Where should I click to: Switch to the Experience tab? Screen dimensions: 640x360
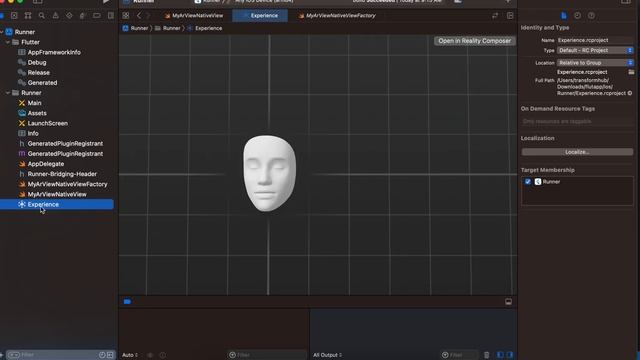point(260,16)
